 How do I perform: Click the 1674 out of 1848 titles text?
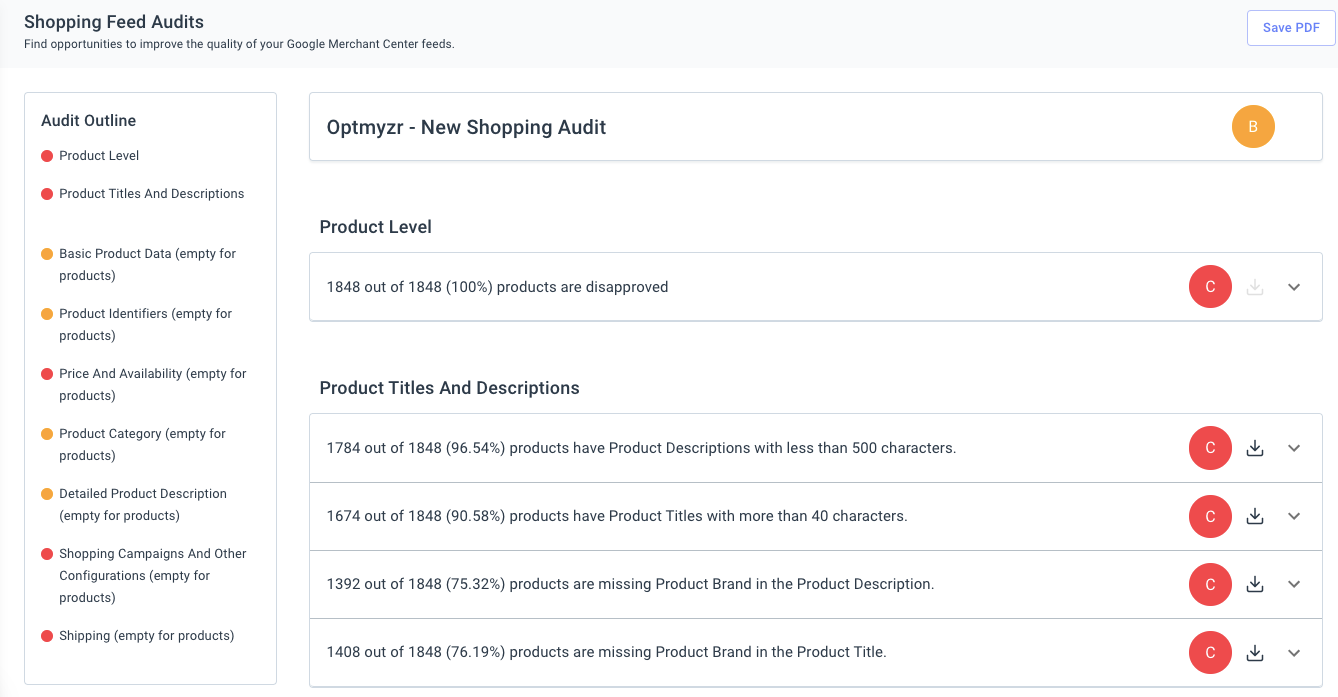tap(617, 516)
